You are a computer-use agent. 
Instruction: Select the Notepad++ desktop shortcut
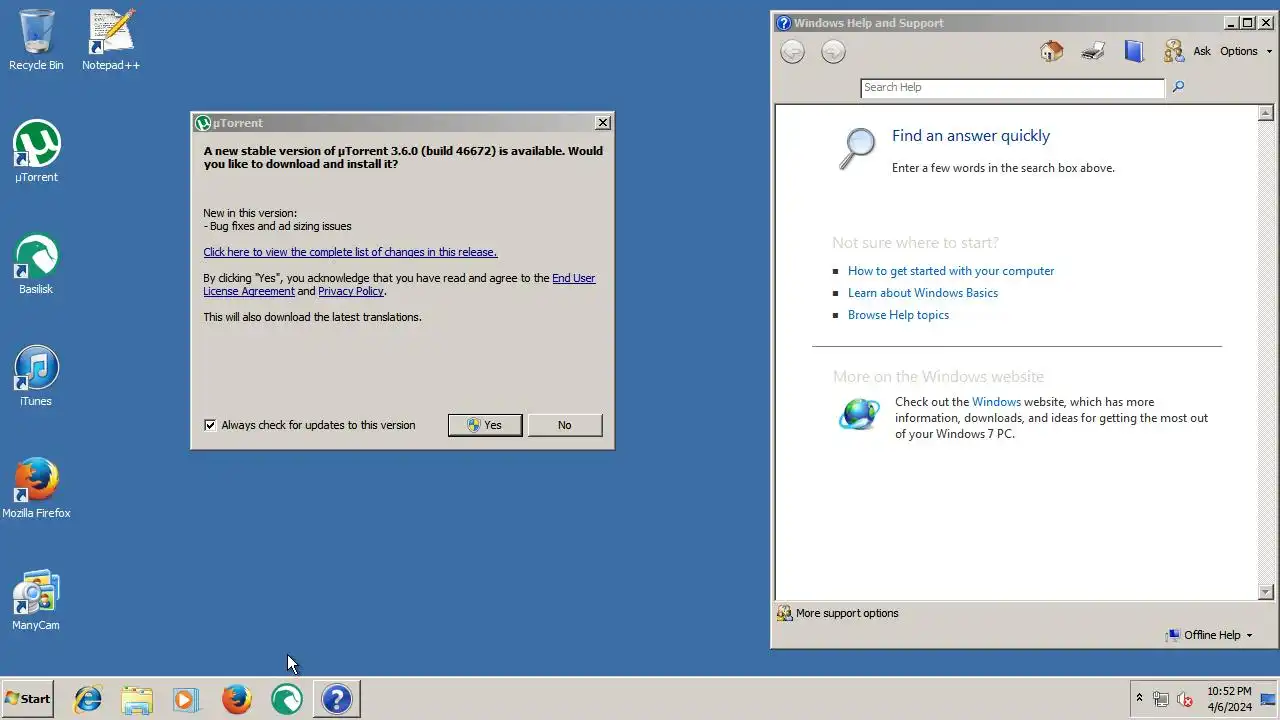(x=111, y=40)
